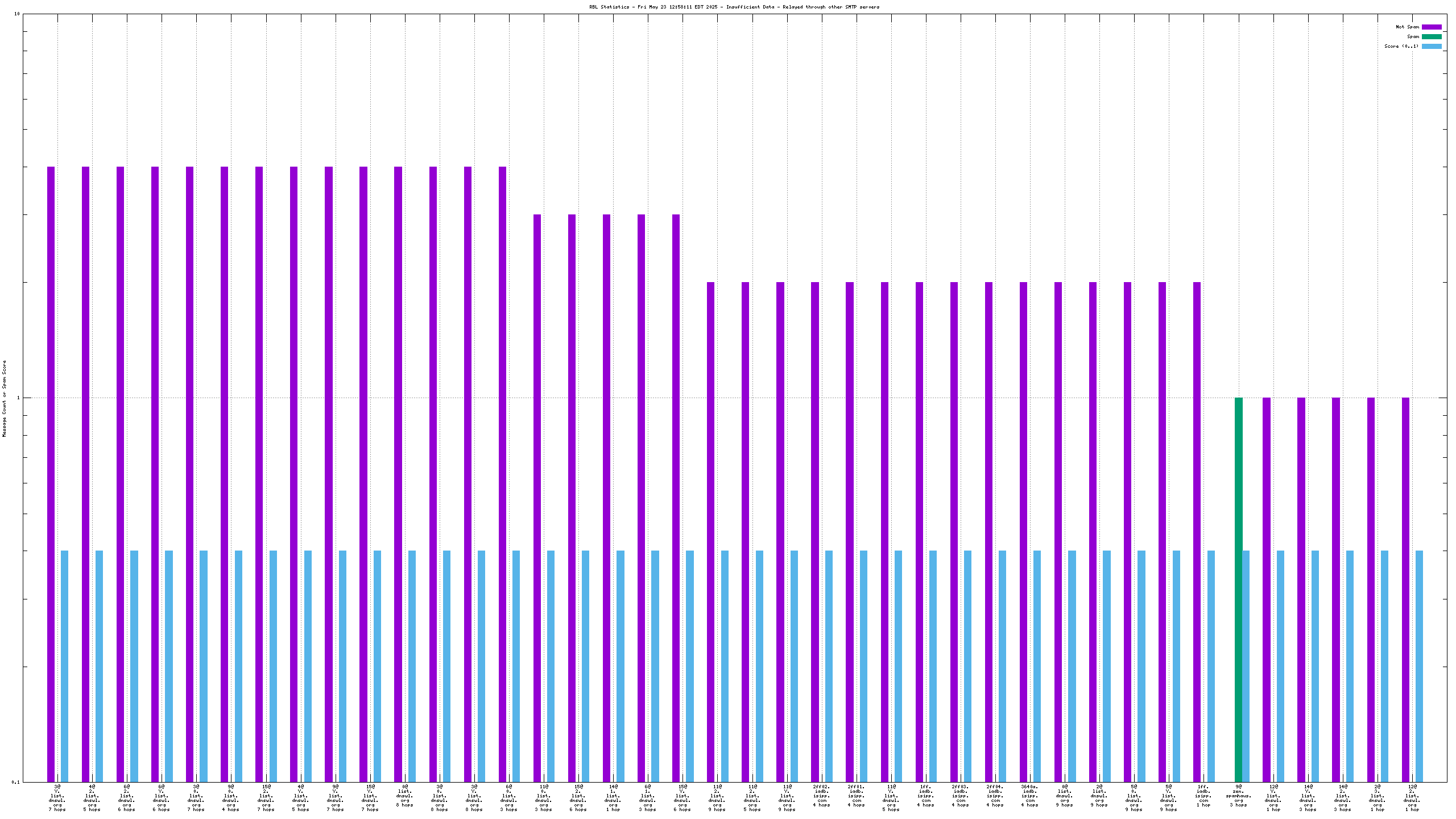Click the Spam legend text

pyautogui.click(x=1413, y=36)
